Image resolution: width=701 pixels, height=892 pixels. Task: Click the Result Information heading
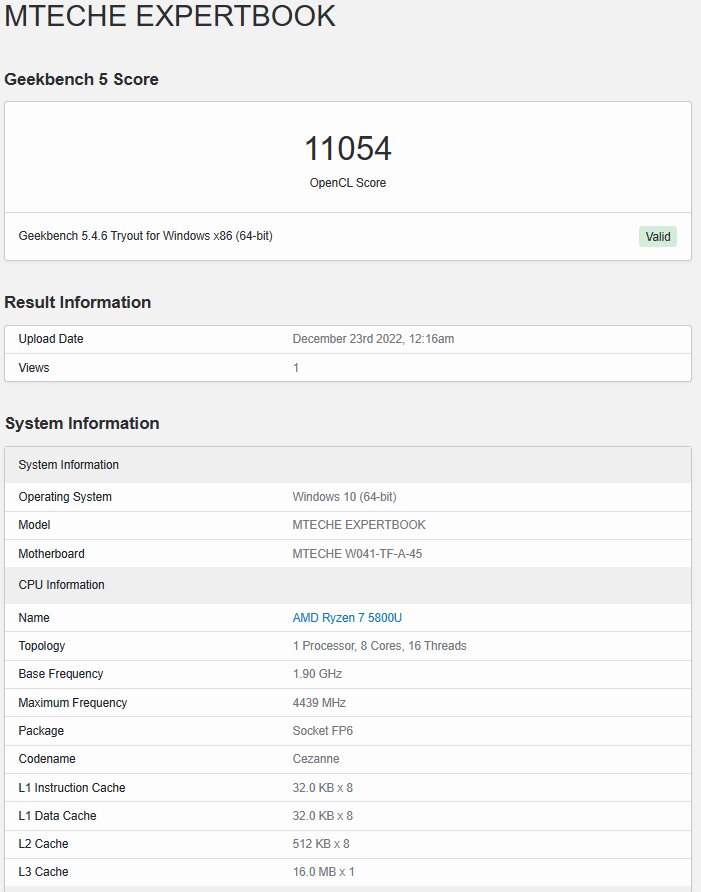(78, 302)
